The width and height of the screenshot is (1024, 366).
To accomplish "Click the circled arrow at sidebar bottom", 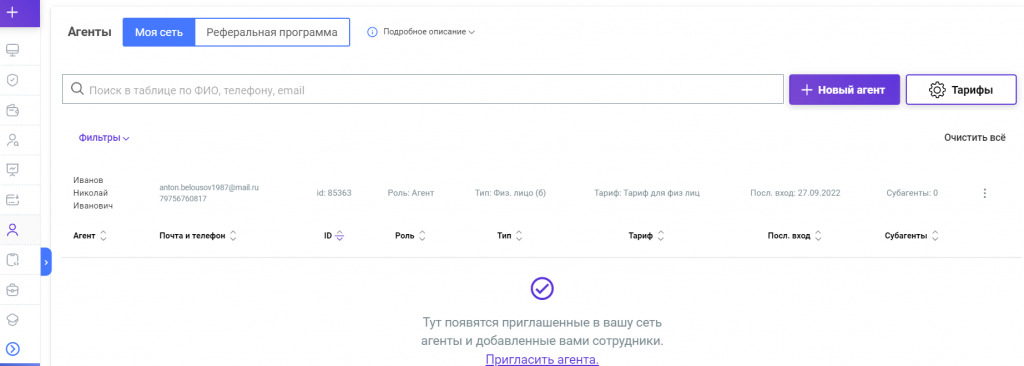I will [x=12, y=349].
